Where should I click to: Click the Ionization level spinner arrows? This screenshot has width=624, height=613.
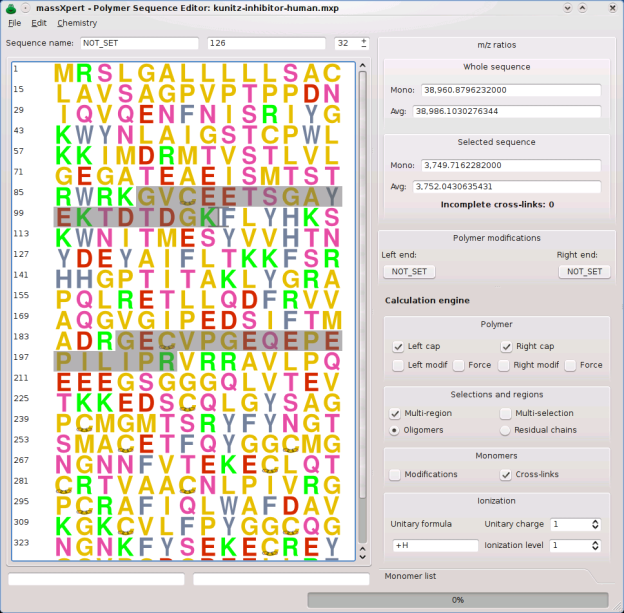[595, 546]
